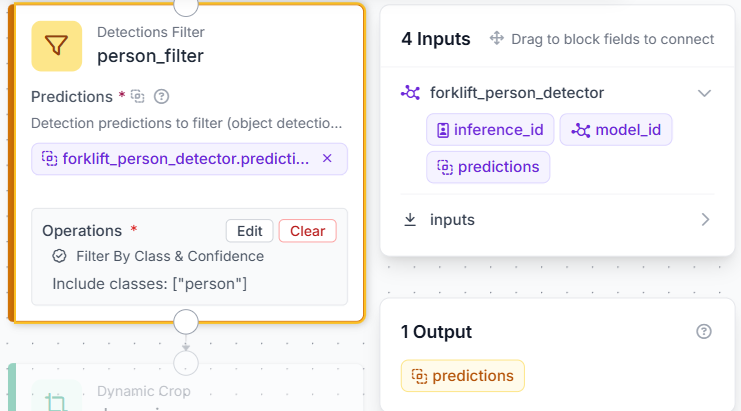Viewport: 741px width, 411px height.
Task: Click the bottom connector handle of person_filter
Action: [186, 322]
